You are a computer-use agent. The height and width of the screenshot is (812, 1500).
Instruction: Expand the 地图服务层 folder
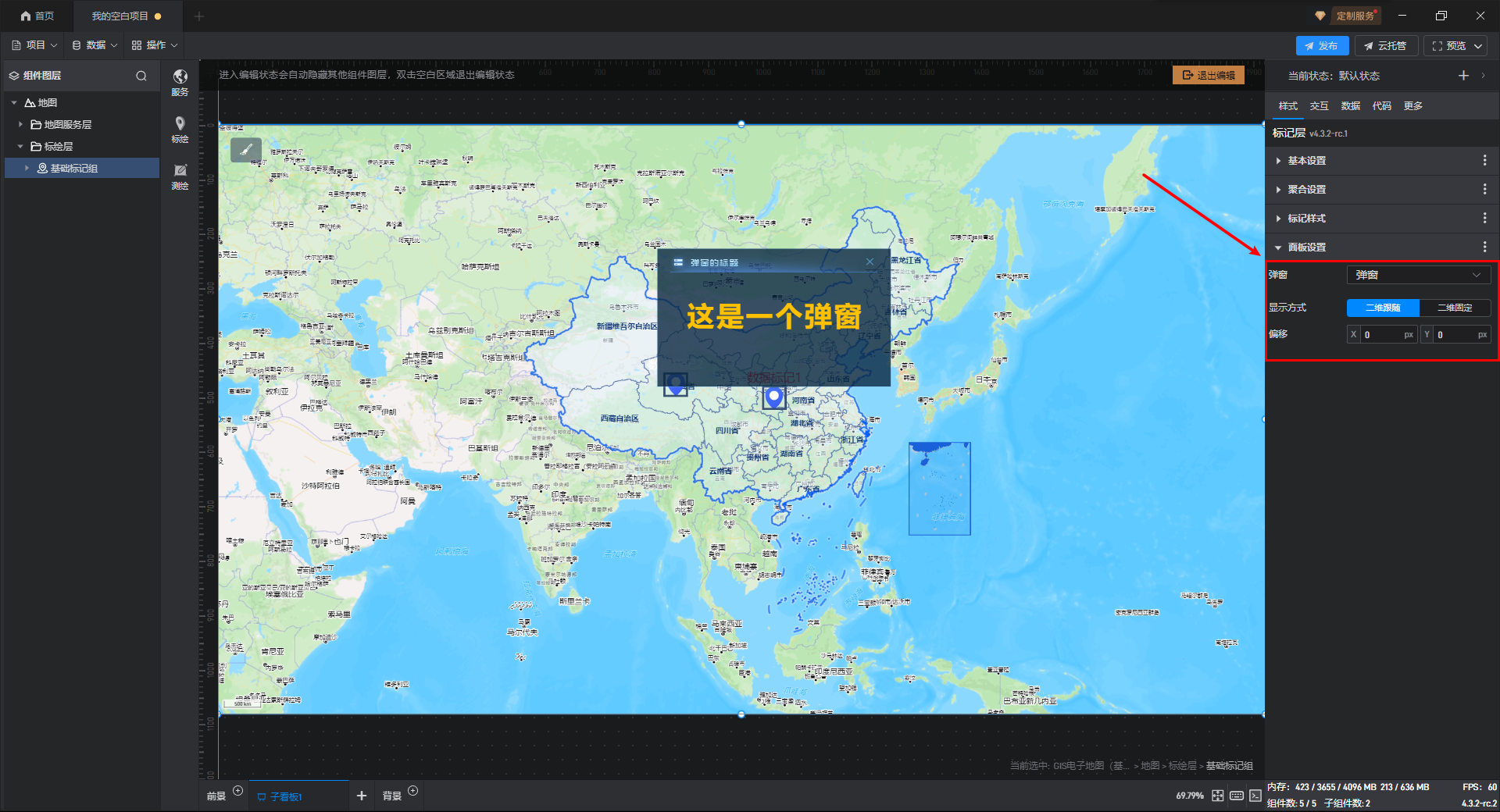tap(20, 125)
